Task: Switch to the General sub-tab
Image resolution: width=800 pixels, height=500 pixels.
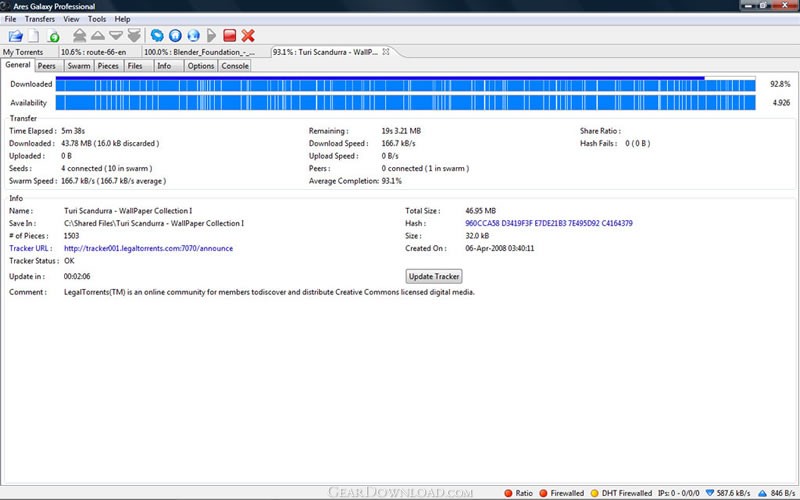Action: point(18,65)
